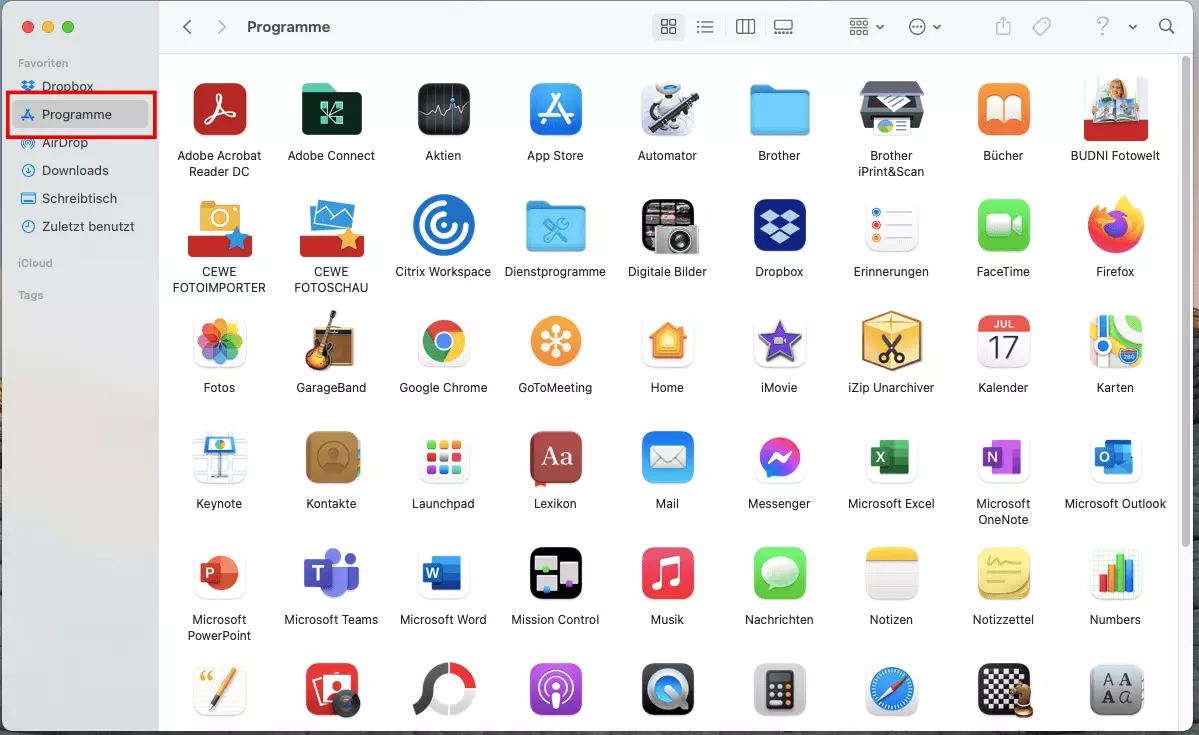Expand toolbar overflow chevron
This screenshot has height=735, width=1199.
point(1132,27)
